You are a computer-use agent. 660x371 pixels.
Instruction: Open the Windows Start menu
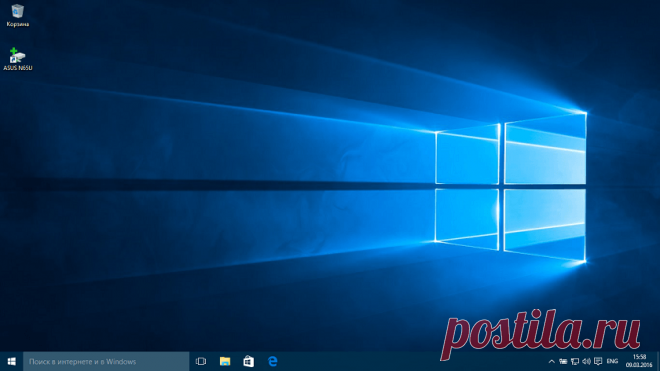pos(11,361)
